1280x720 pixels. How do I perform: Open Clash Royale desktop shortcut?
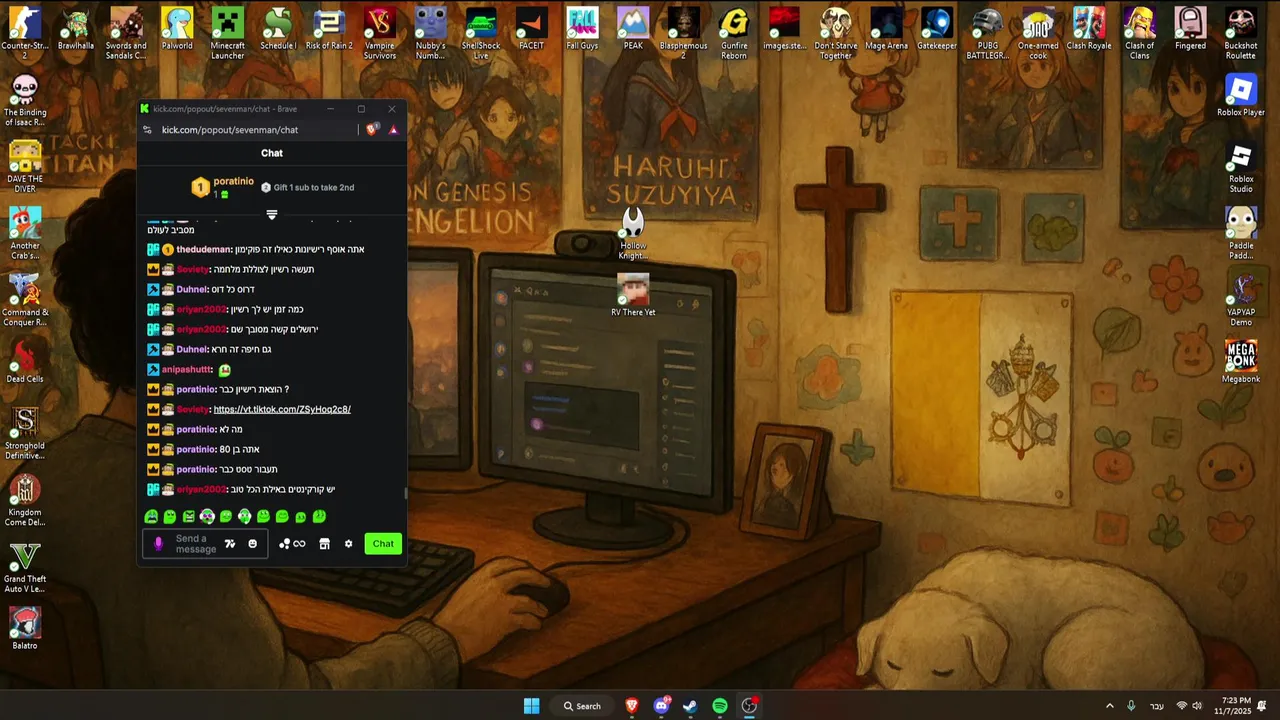pos(1089,30)
